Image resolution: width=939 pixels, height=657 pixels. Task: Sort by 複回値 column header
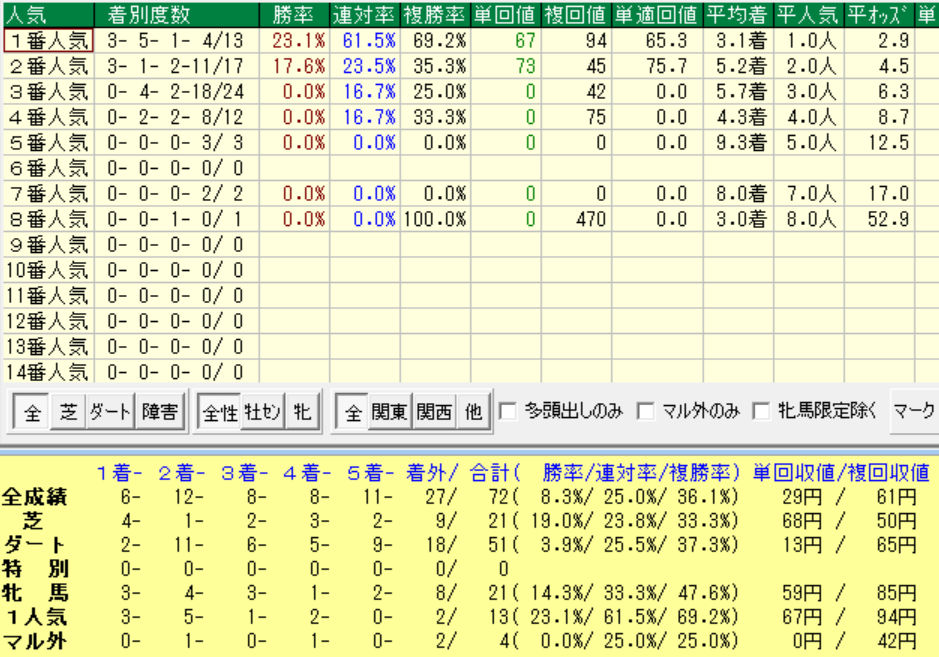576,15
